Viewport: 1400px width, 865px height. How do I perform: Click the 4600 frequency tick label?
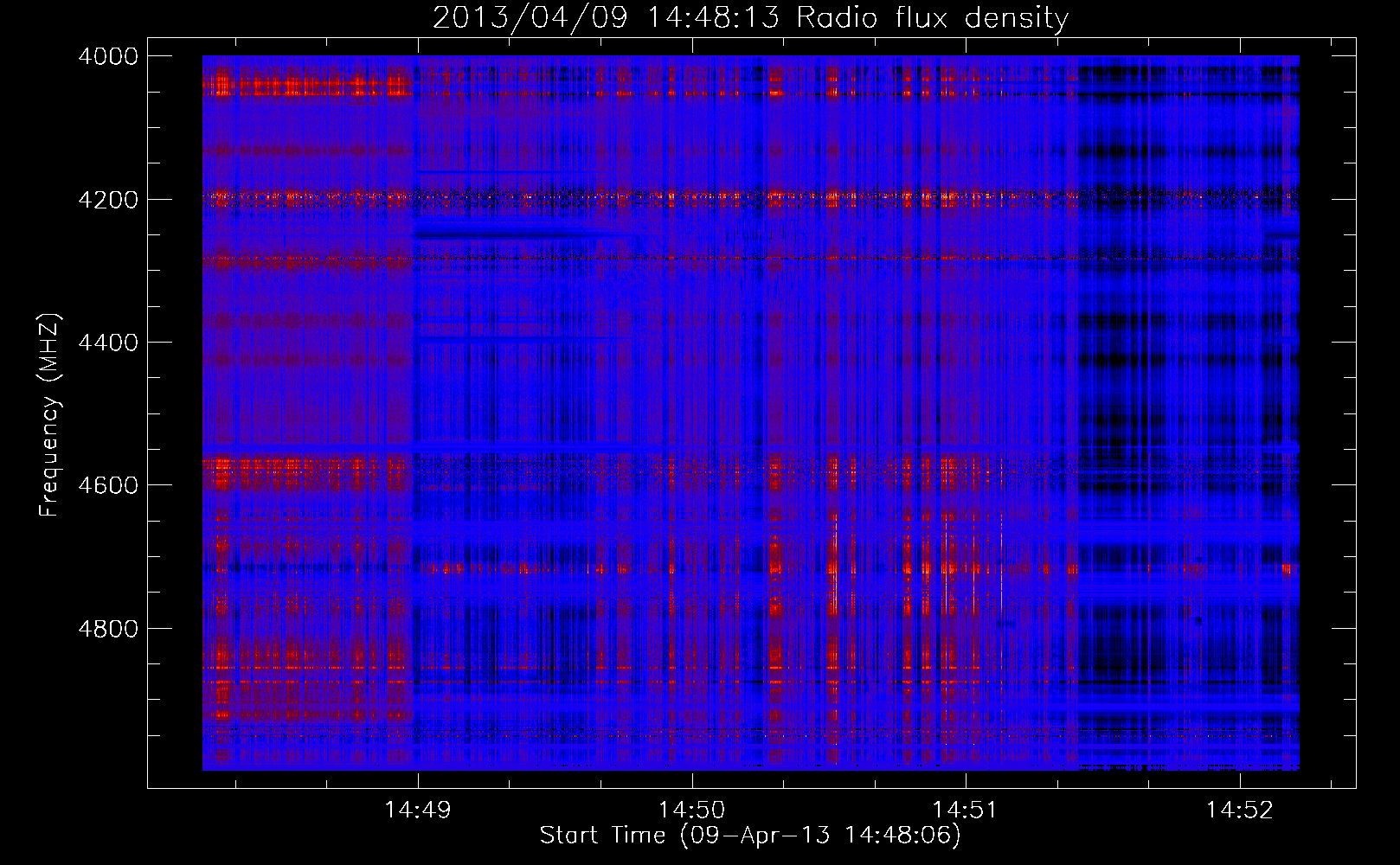tap(108, 485)
